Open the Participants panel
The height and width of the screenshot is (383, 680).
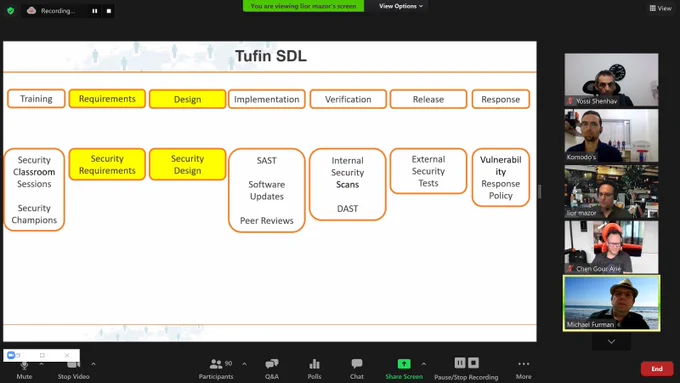click(x=216, y=370)
